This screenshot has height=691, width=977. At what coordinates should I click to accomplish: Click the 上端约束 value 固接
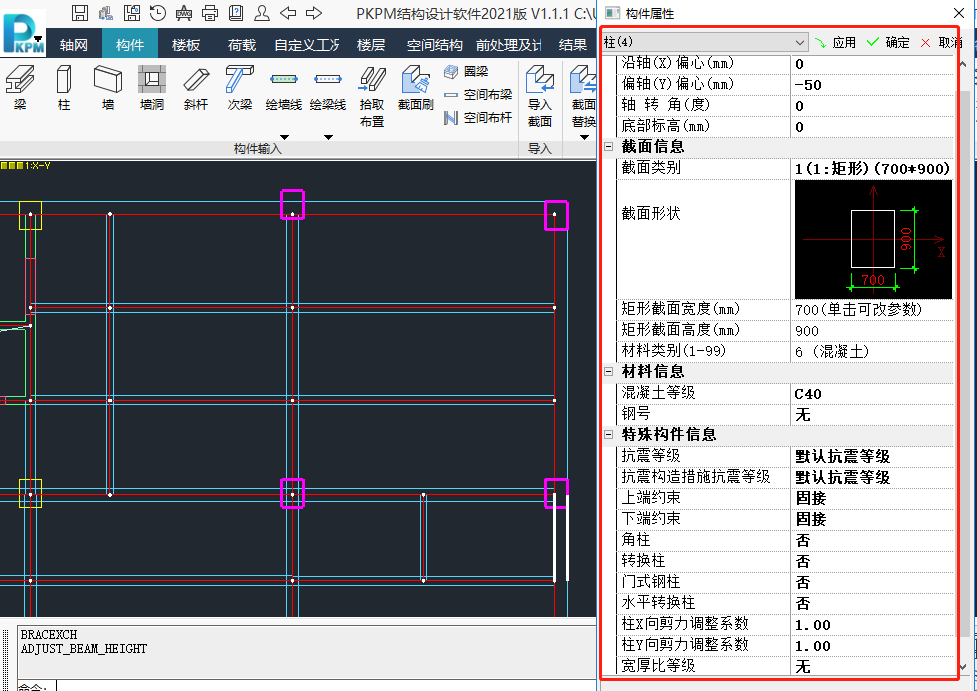(x=873, y=498)
